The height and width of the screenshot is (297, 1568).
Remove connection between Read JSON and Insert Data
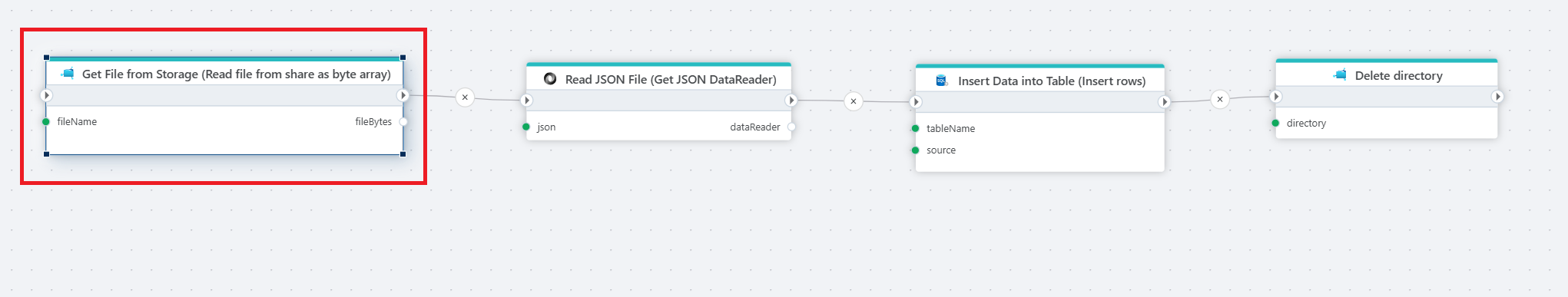pos(854,101)
